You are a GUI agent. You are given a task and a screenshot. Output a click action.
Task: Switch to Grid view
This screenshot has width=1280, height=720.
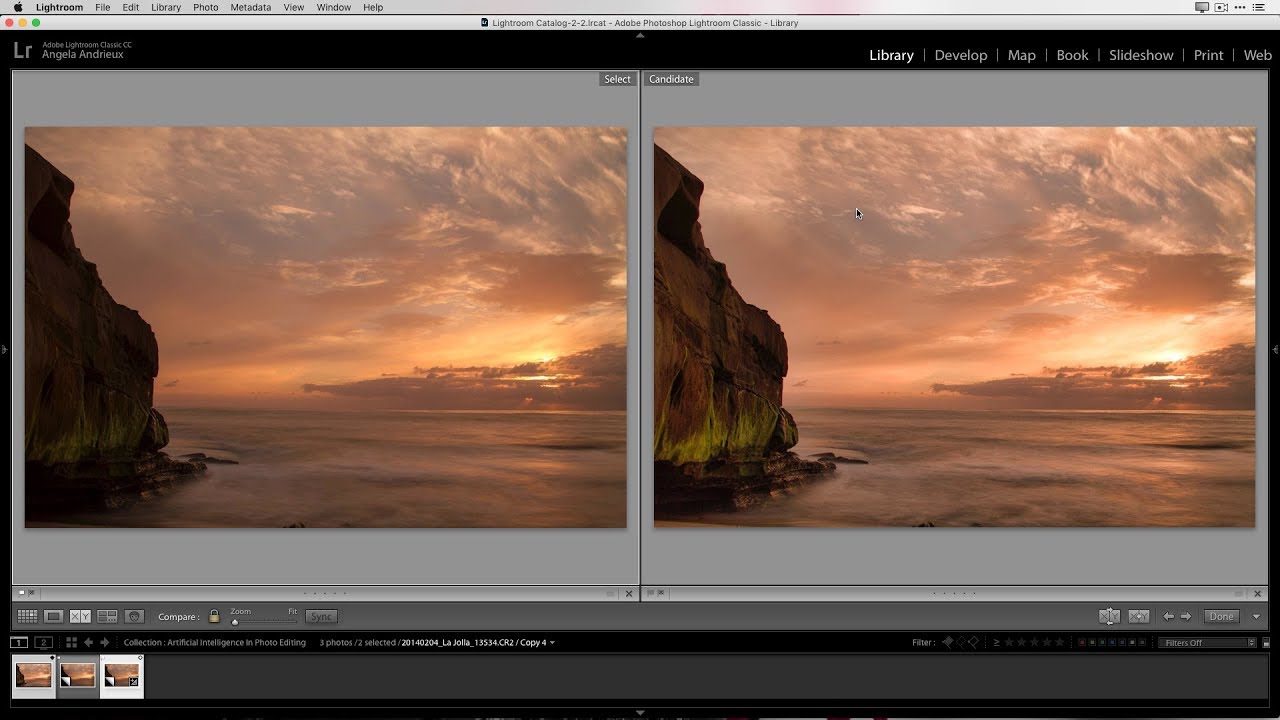[x=27, y=616]
